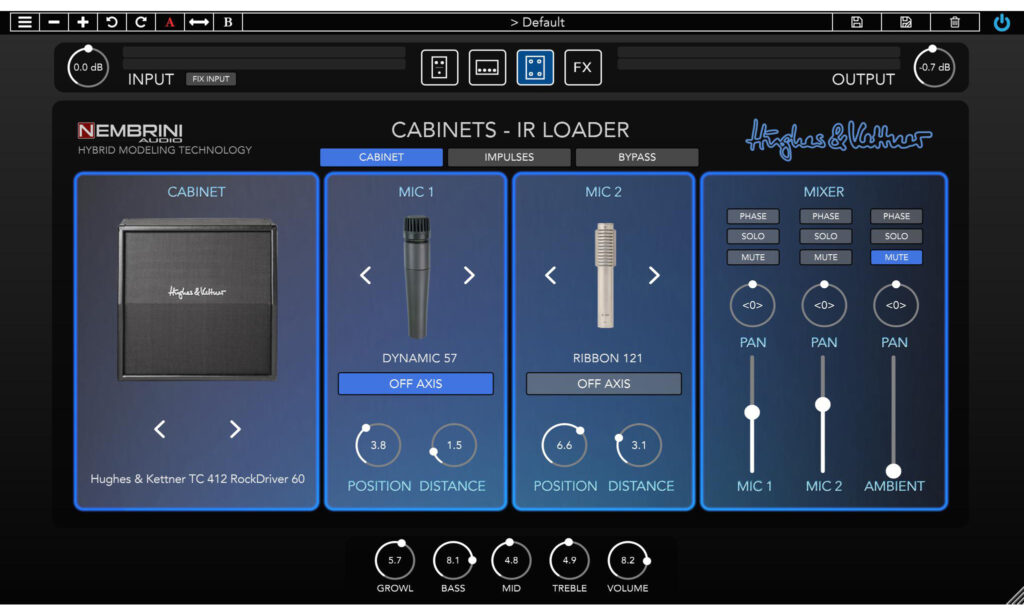Select next cabinet with right chevron

235,429
